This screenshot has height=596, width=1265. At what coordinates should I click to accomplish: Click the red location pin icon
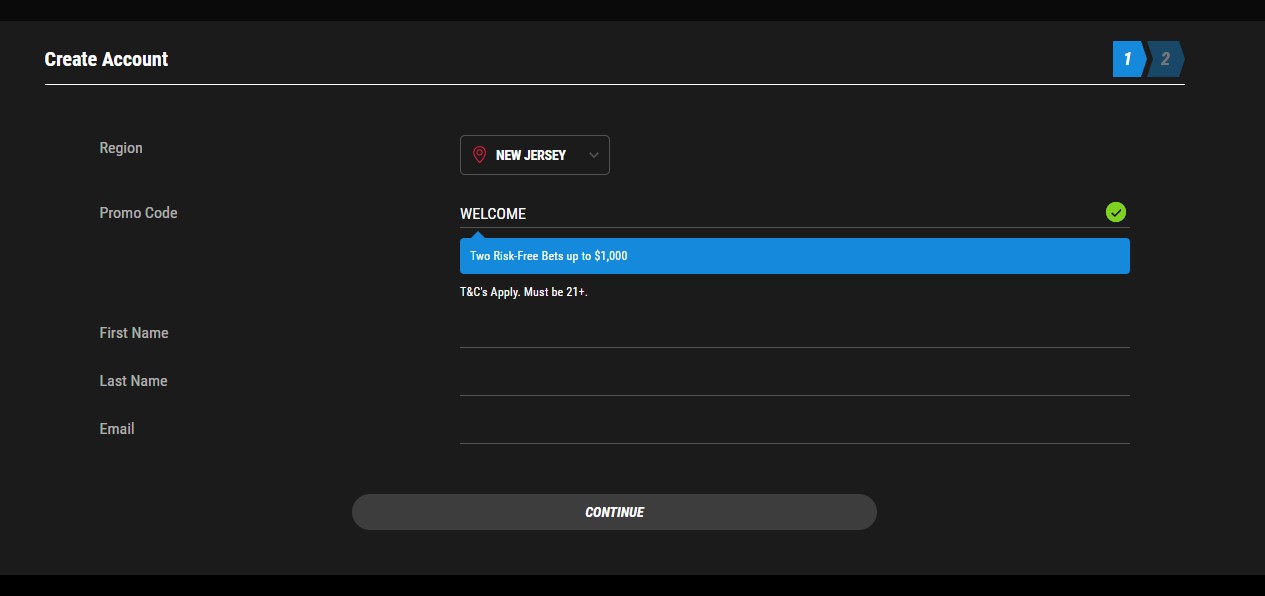[x=479, y=155]
